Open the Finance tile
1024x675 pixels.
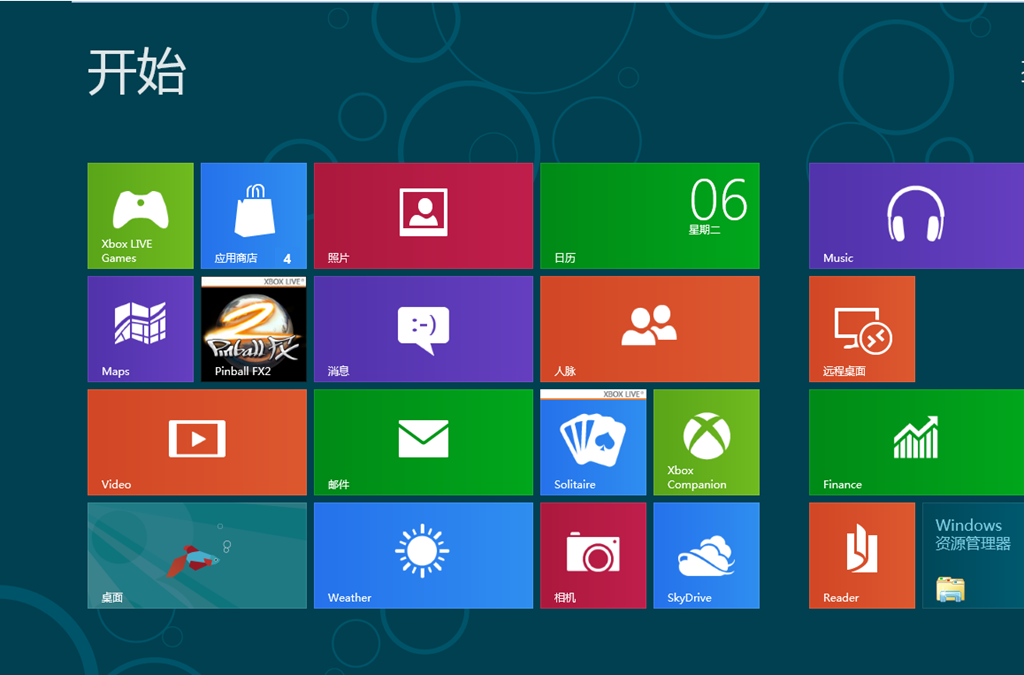pyautogui.click(x=916, y=442)
